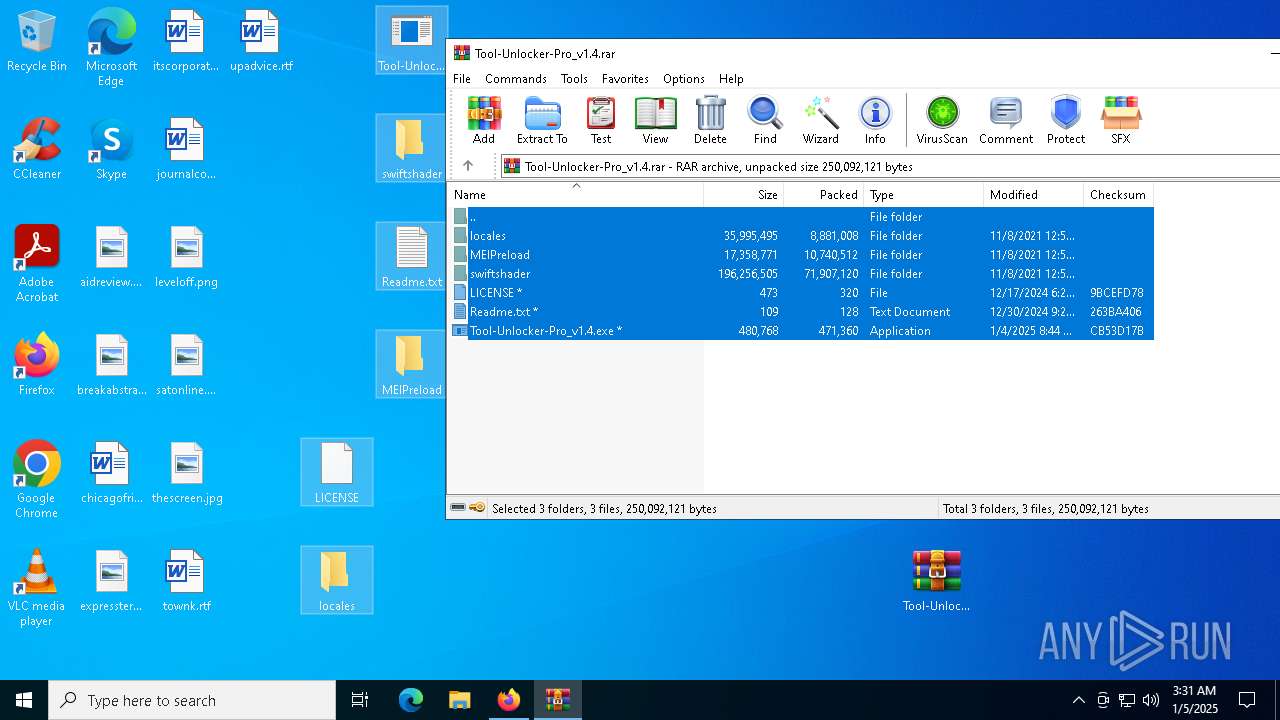The image size is (1280, 720).
Task: Select townk.rtf desktop file
Action: (186, 581)
